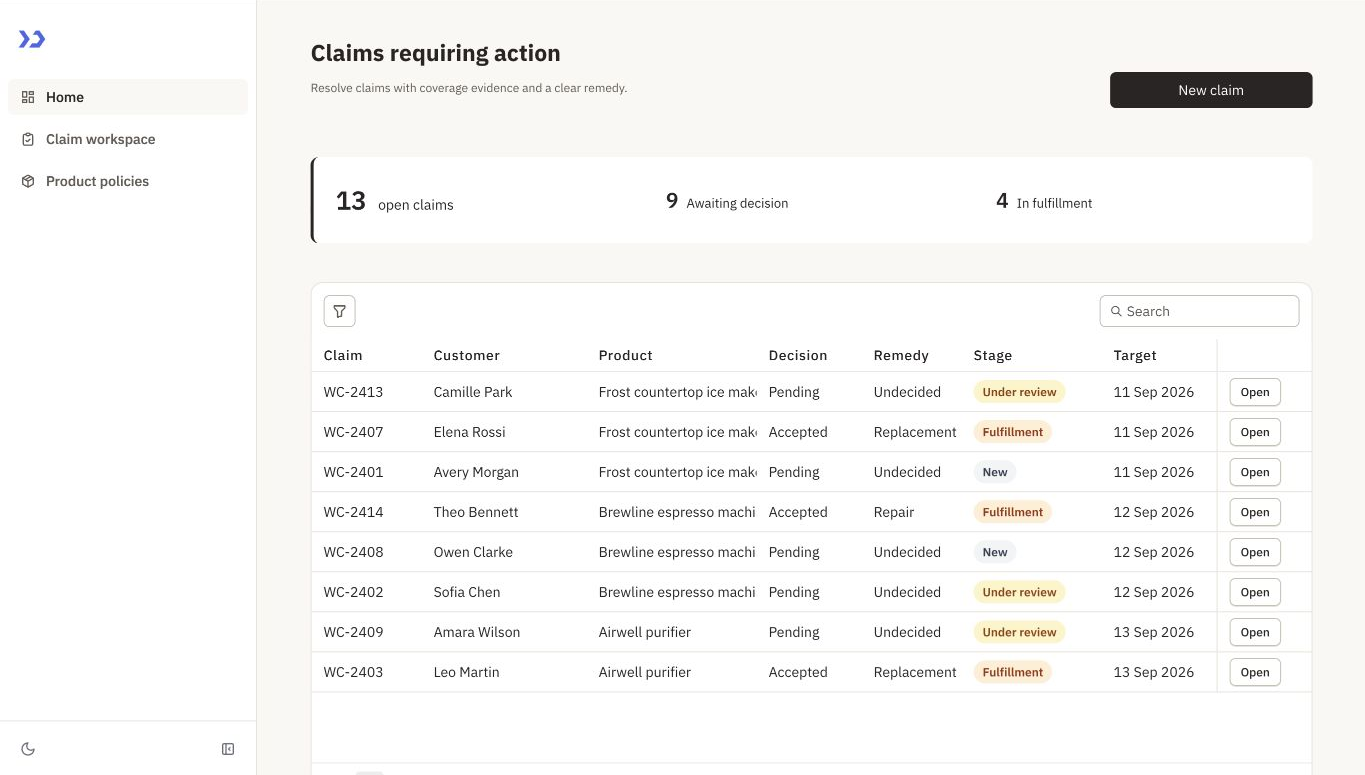The image size is (1365, 775).
Task: Open claim WC-2403 for Leo Martin
Action: [1255, 672]
